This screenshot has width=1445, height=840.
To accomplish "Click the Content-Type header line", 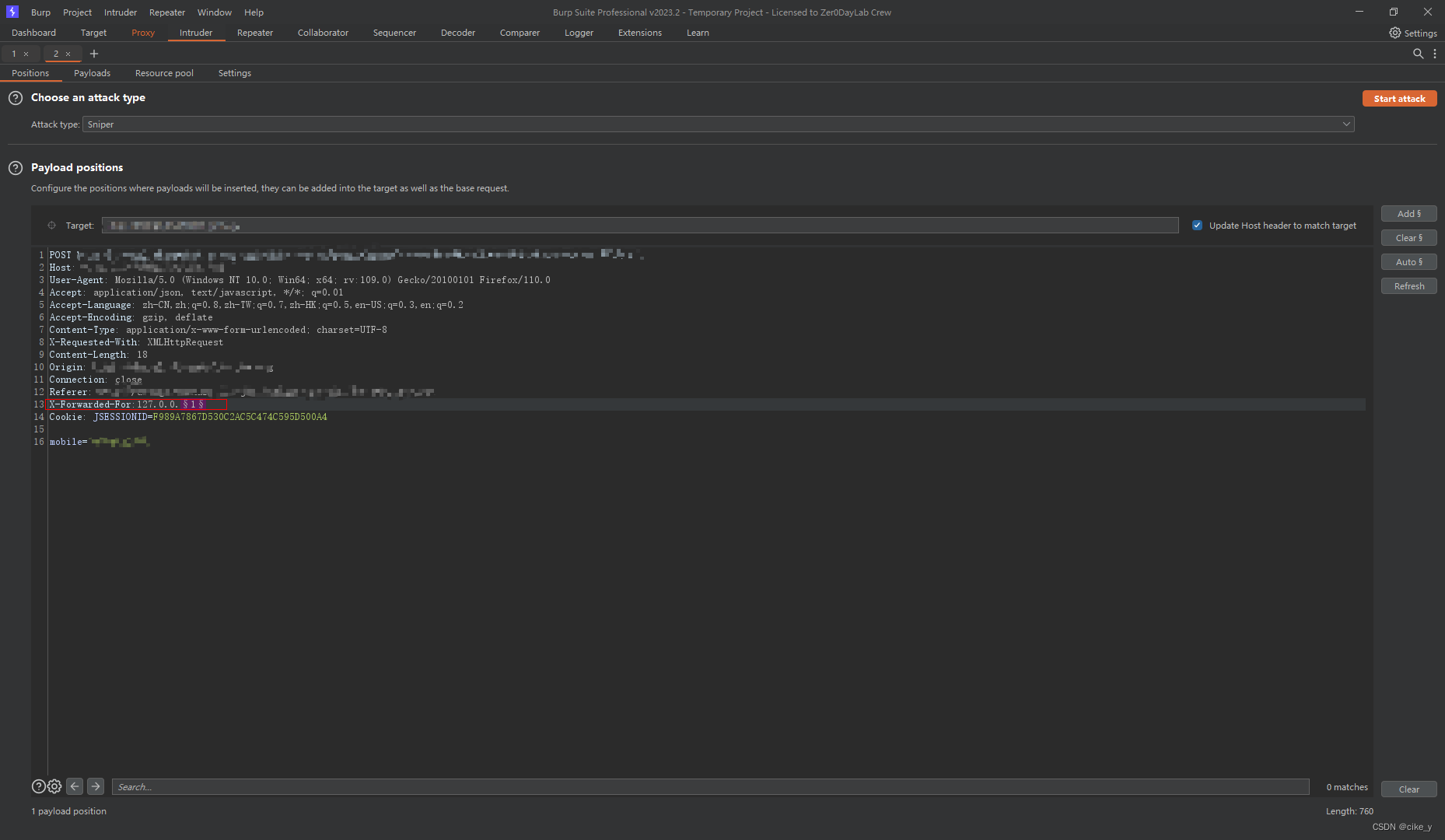I will pos(219,330).
